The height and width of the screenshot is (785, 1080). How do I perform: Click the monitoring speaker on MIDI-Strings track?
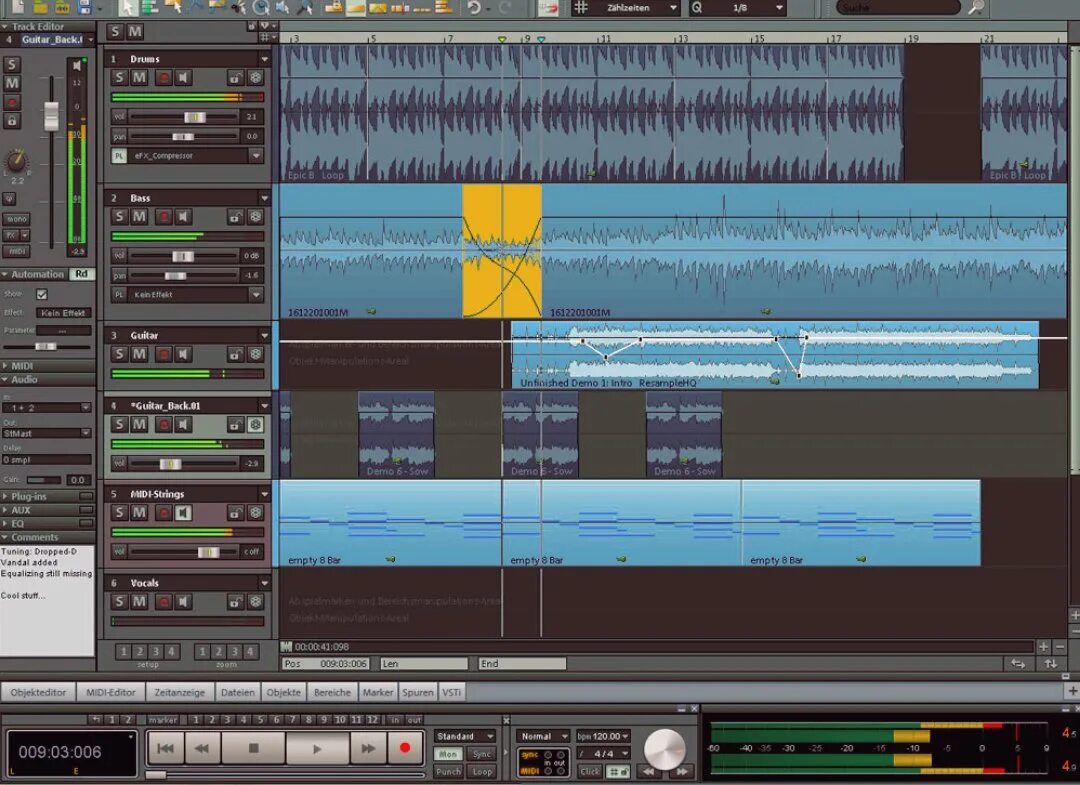click(183, 512)
